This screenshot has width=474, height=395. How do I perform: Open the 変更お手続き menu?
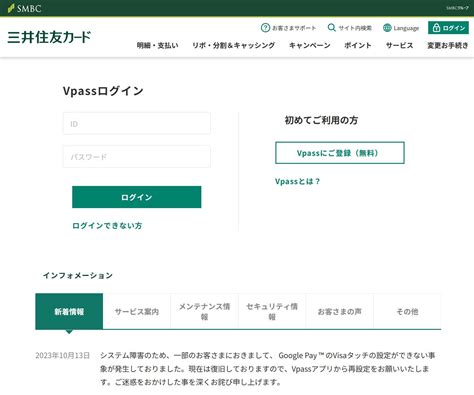[448, 45]
